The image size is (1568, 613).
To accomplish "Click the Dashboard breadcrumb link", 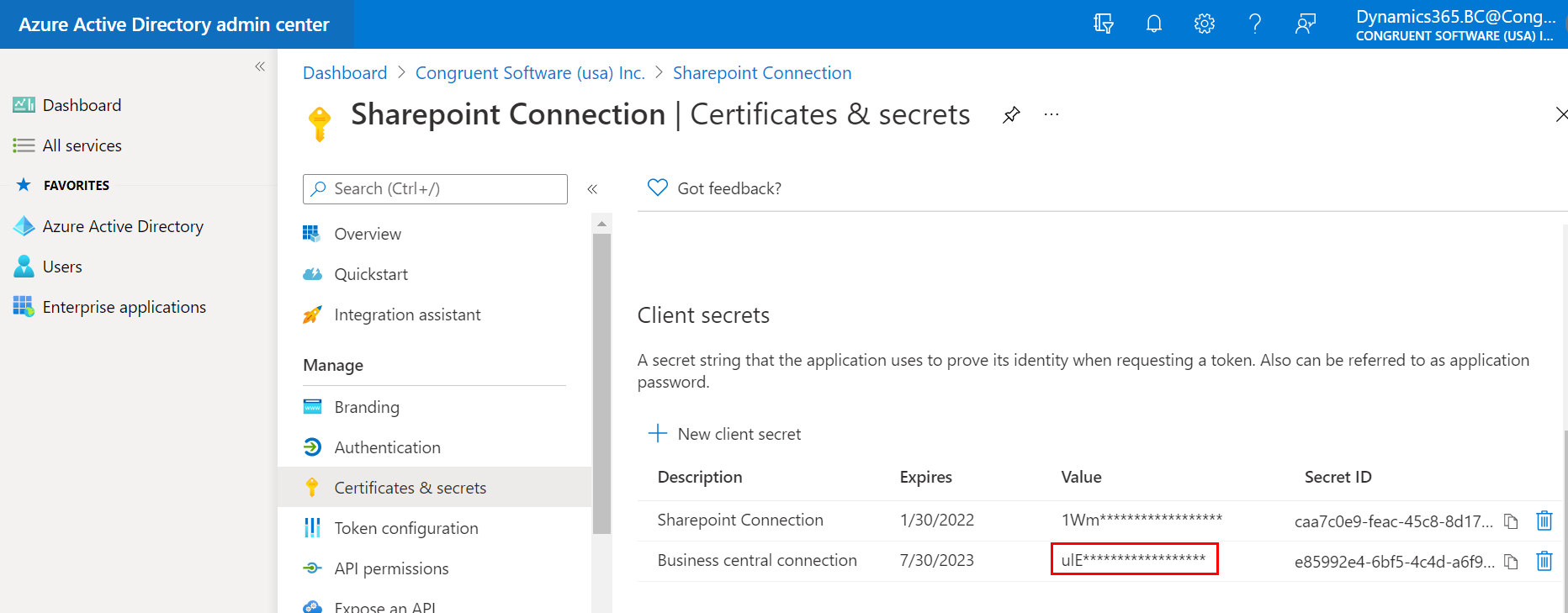I will pos(345,73).
